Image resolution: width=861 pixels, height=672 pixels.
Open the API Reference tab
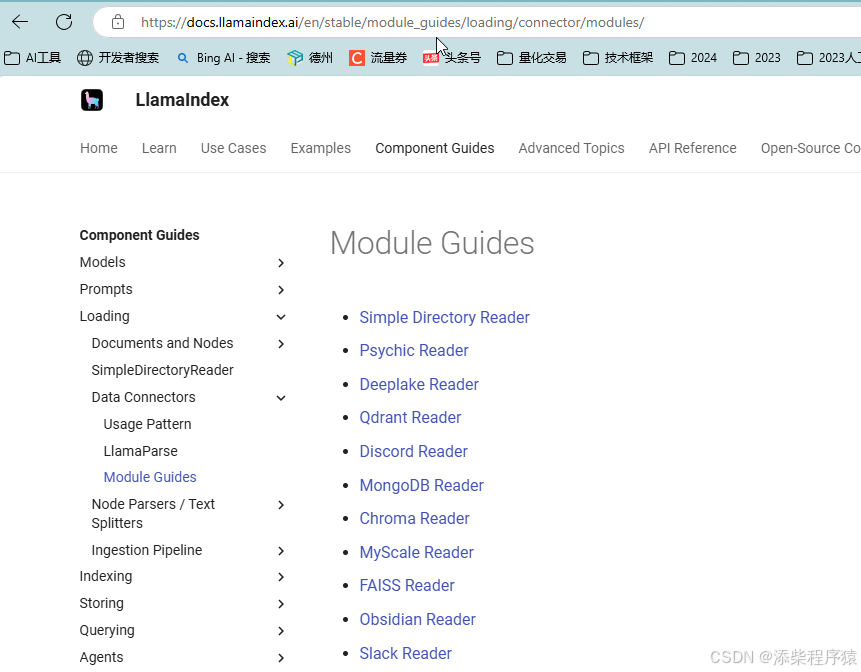coord(692,148)
